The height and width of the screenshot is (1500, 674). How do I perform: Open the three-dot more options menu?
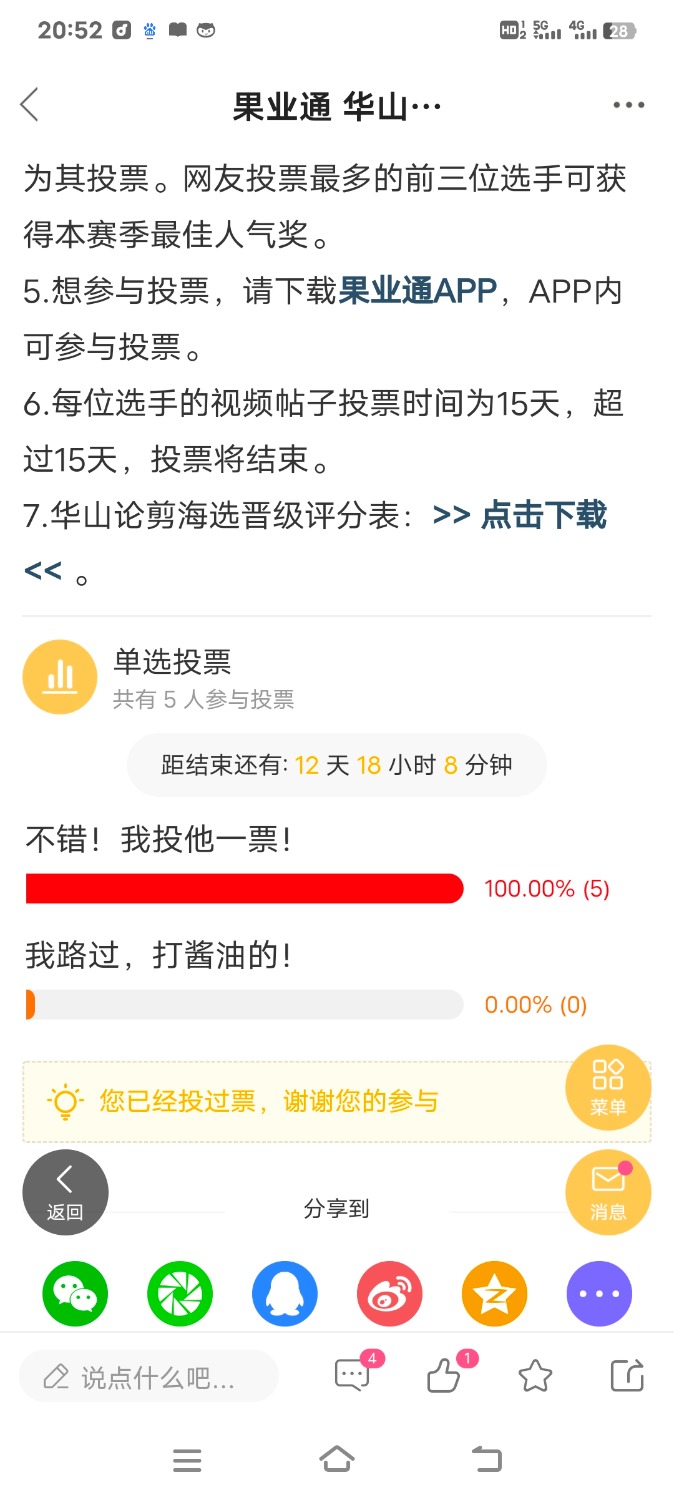pos(628,105)
